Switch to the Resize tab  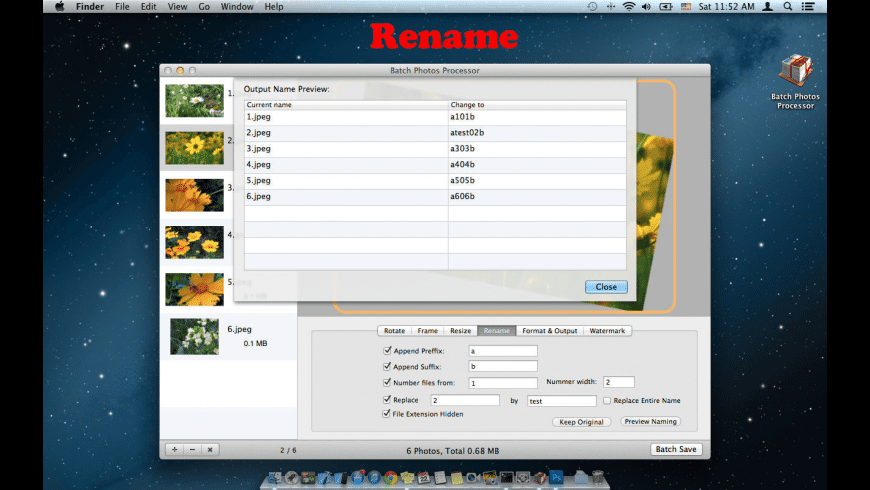[461, 331]
